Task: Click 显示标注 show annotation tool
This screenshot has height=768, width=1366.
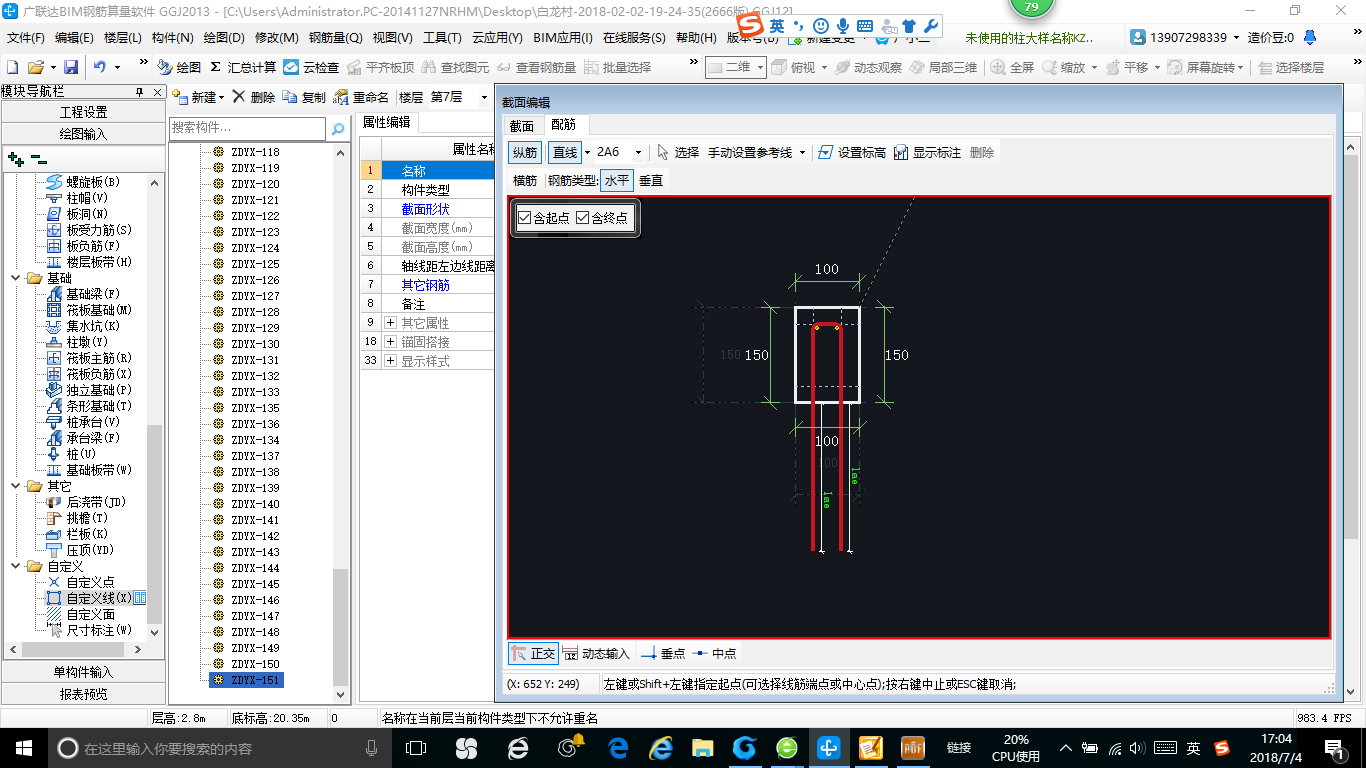Action: click(x=927, y=152)
